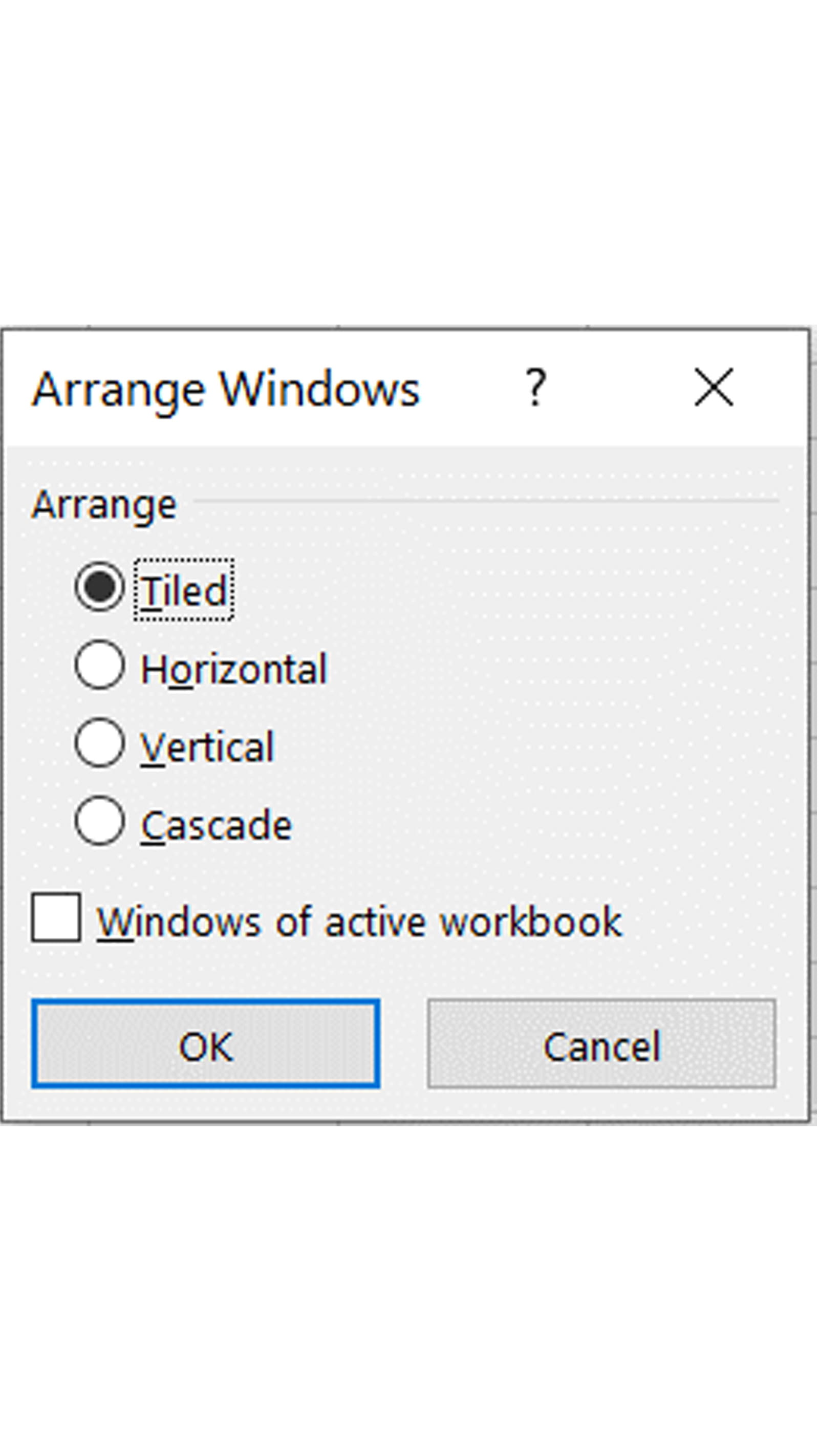Click the Arrange Windows title text
The width and height of the screenshot is (819, 1456).
click(x=226, y=389)
